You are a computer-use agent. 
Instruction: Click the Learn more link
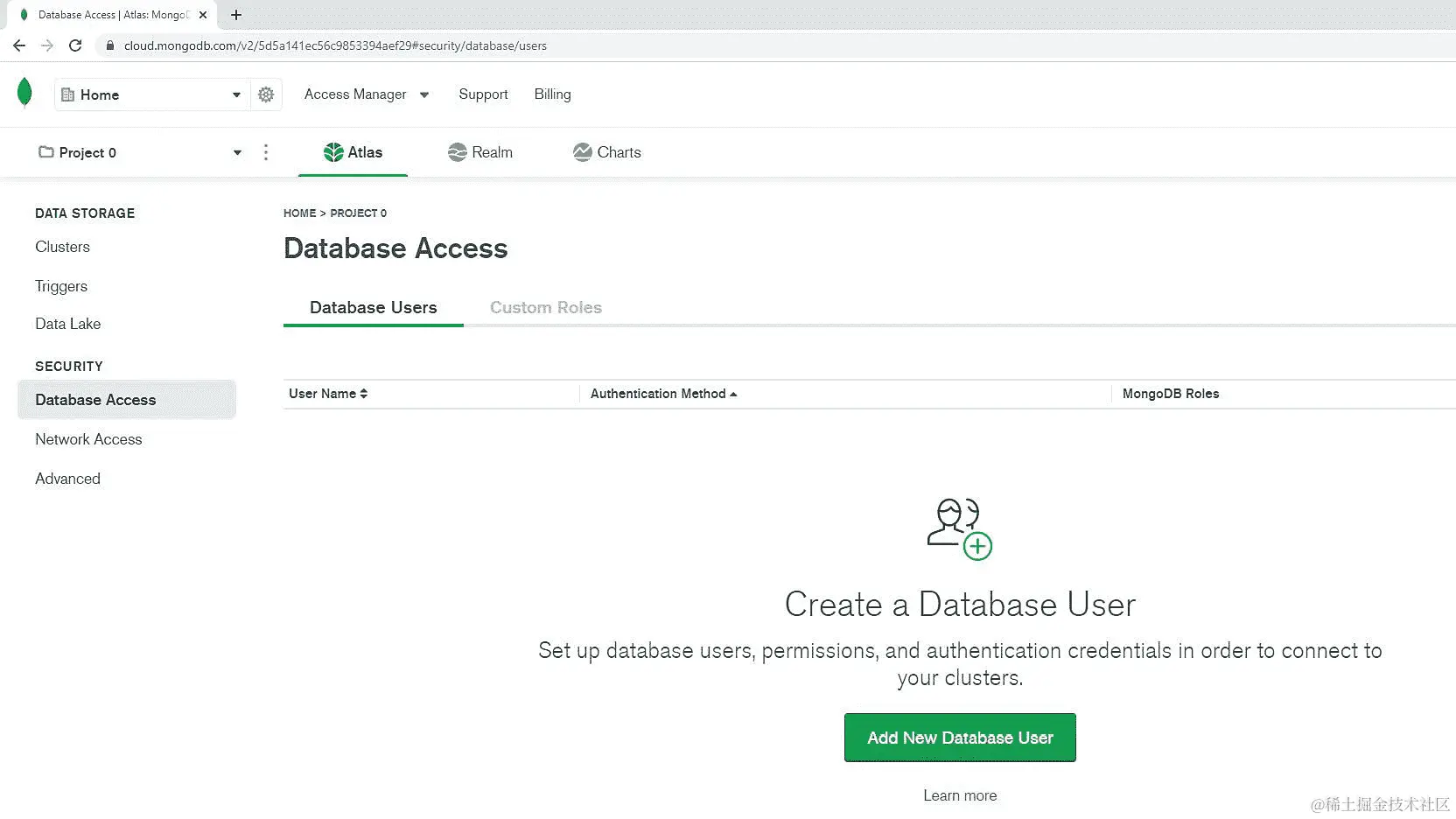(960, 795)
